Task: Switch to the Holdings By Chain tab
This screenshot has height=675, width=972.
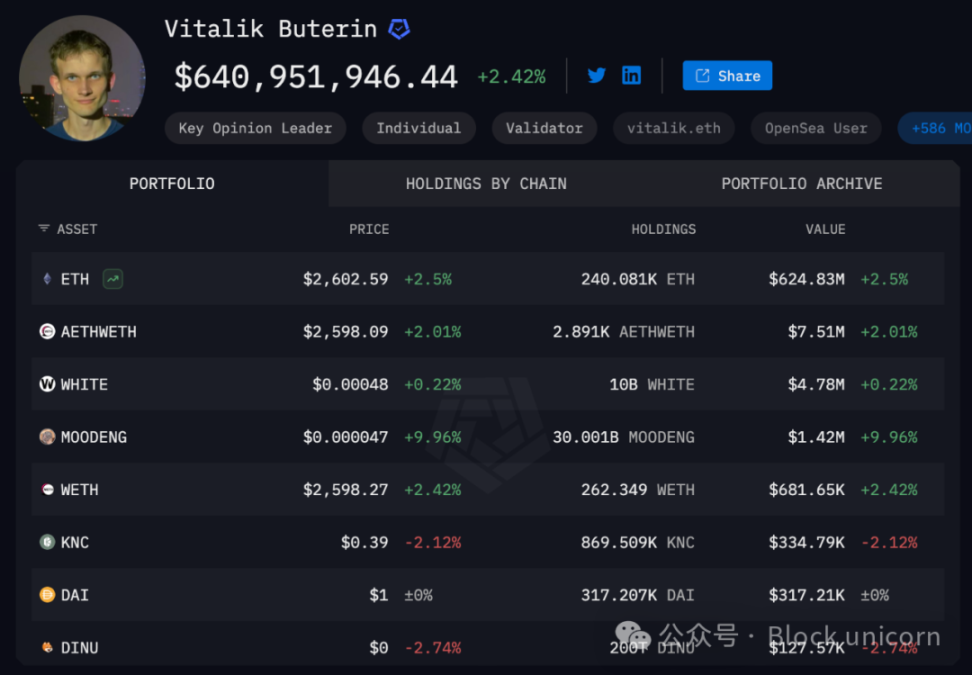Action: 486,184
